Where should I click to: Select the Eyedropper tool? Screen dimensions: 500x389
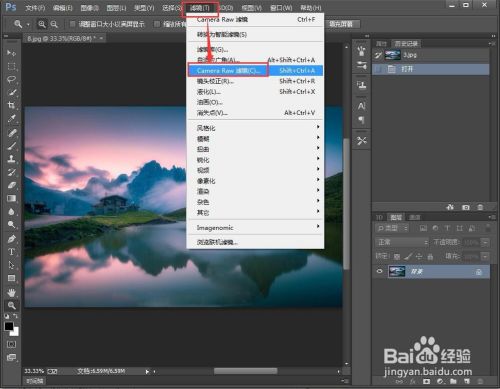[11, 118]
